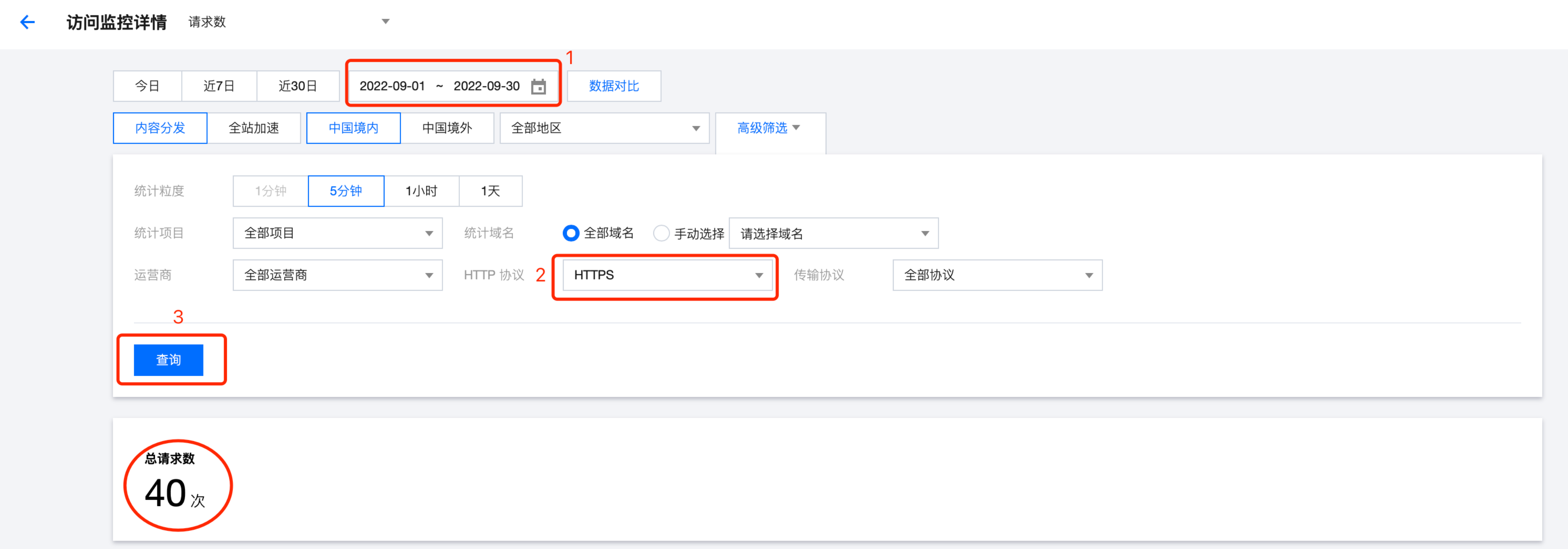
Task: Click the back arrow icon
Action: (x=27, y=23)
